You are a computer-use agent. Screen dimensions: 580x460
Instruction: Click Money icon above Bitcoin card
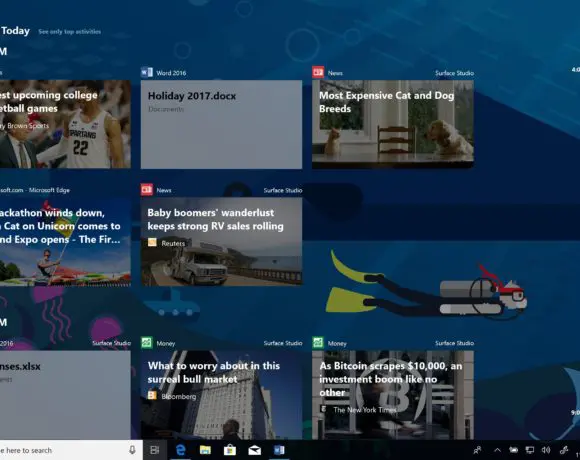(x=318, y=343)
